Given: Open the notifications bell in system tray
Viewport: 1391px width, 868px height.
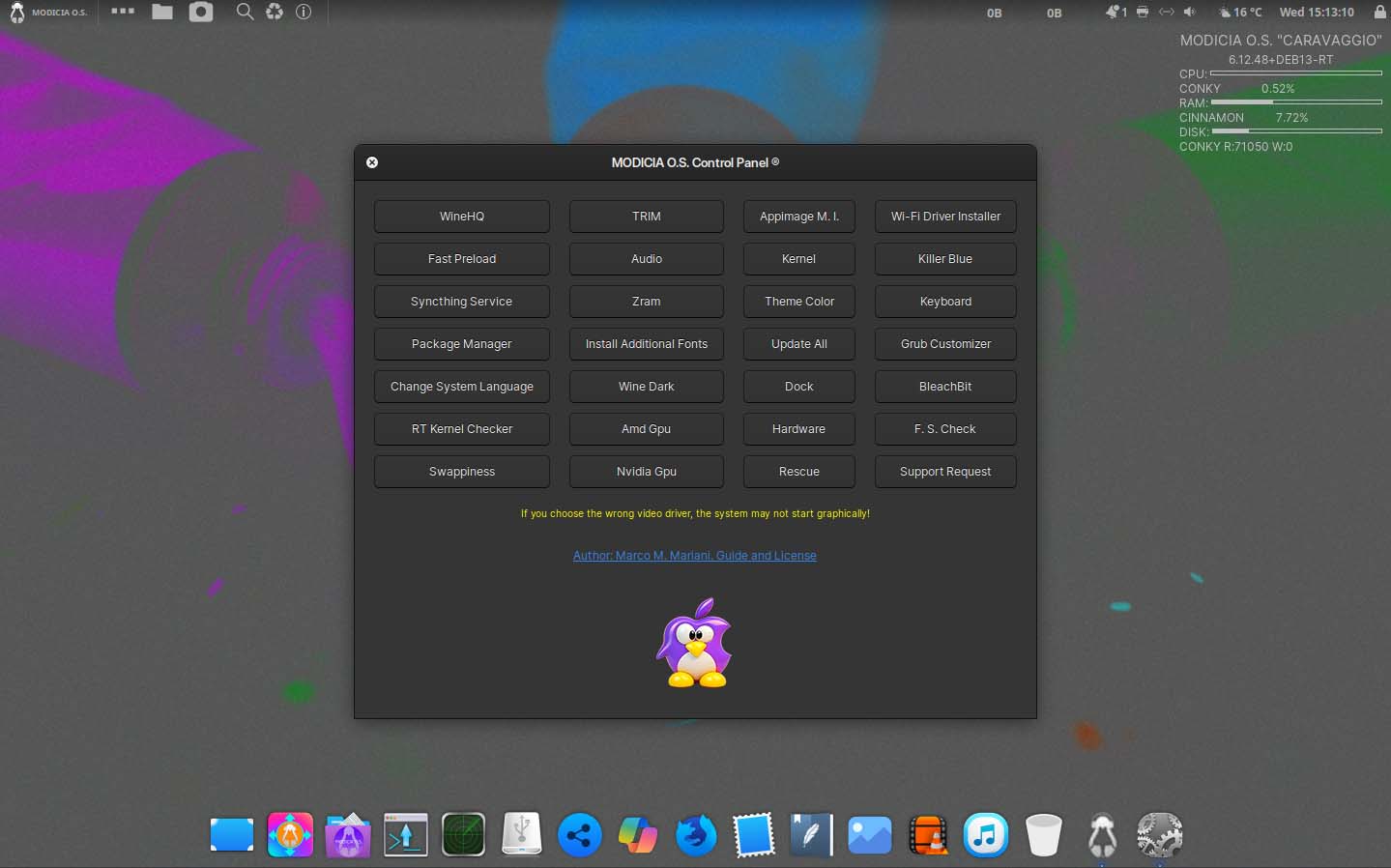Looking at the screenshot, I should coord(1116,12).
